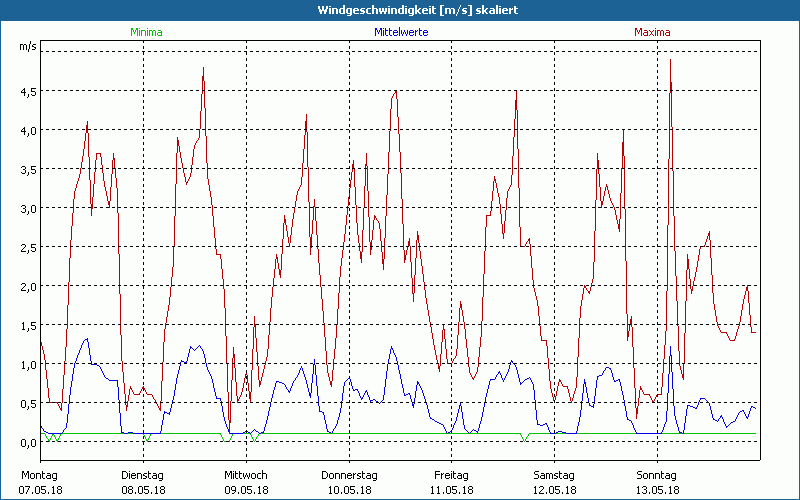Click the 0,0 y-axis tick label
Viewport: 800px width, 500px height.
tap(28, 442)
